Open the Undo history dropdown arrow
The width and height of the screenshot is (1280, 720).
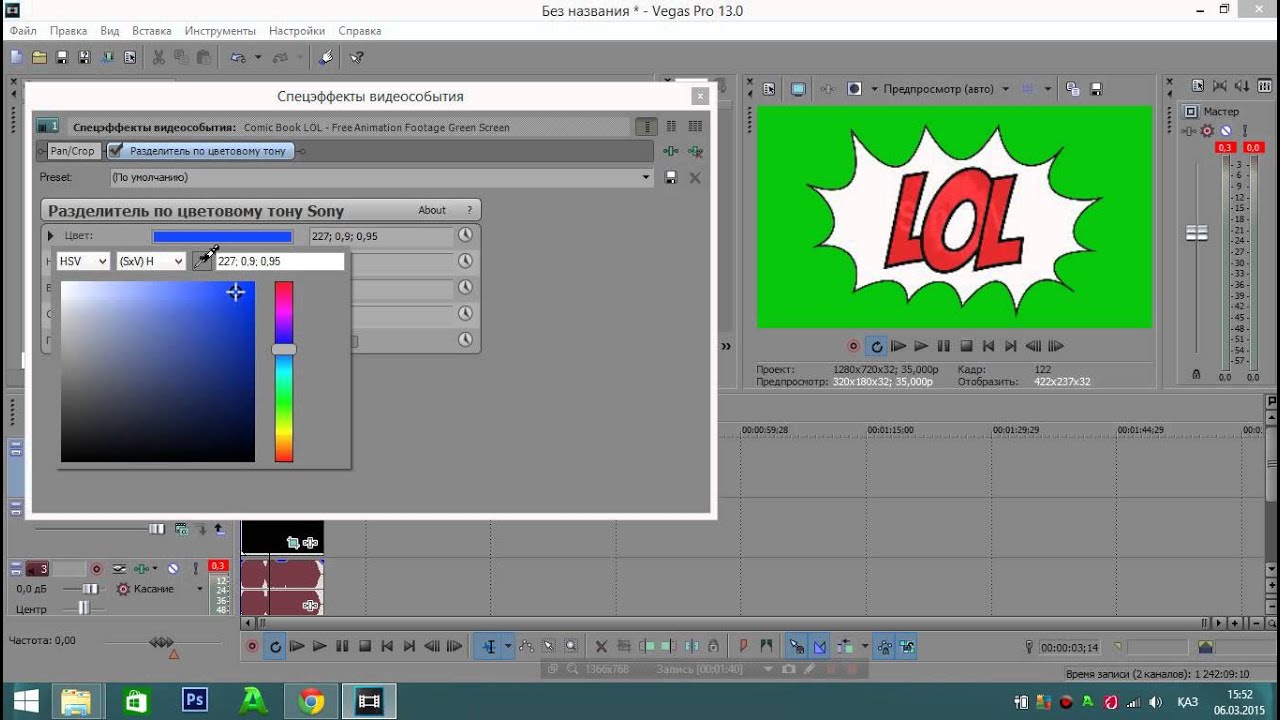click(258, 58)
